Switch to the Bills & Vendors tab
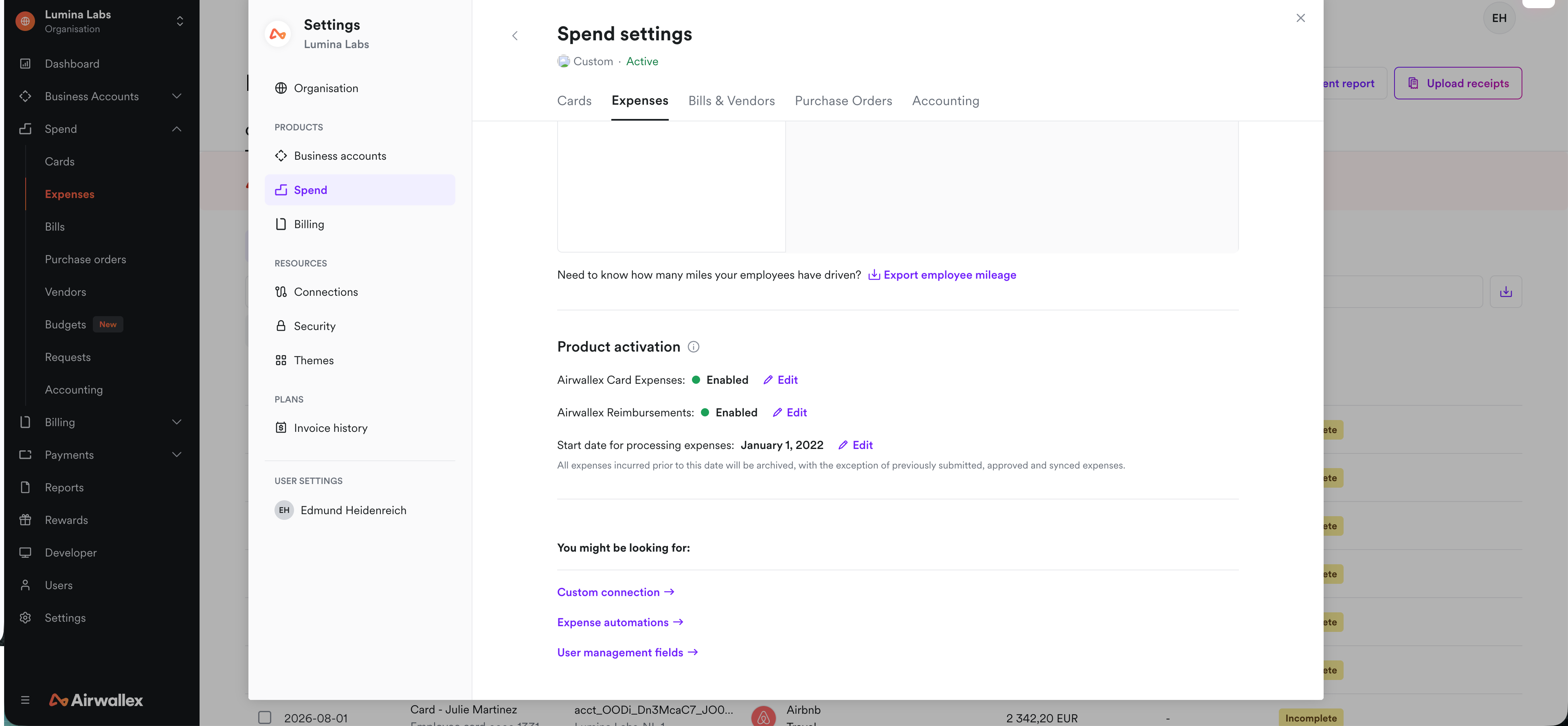Viewport: 1568px width, 726px height. pyautogui.click(x=731, y=101)
